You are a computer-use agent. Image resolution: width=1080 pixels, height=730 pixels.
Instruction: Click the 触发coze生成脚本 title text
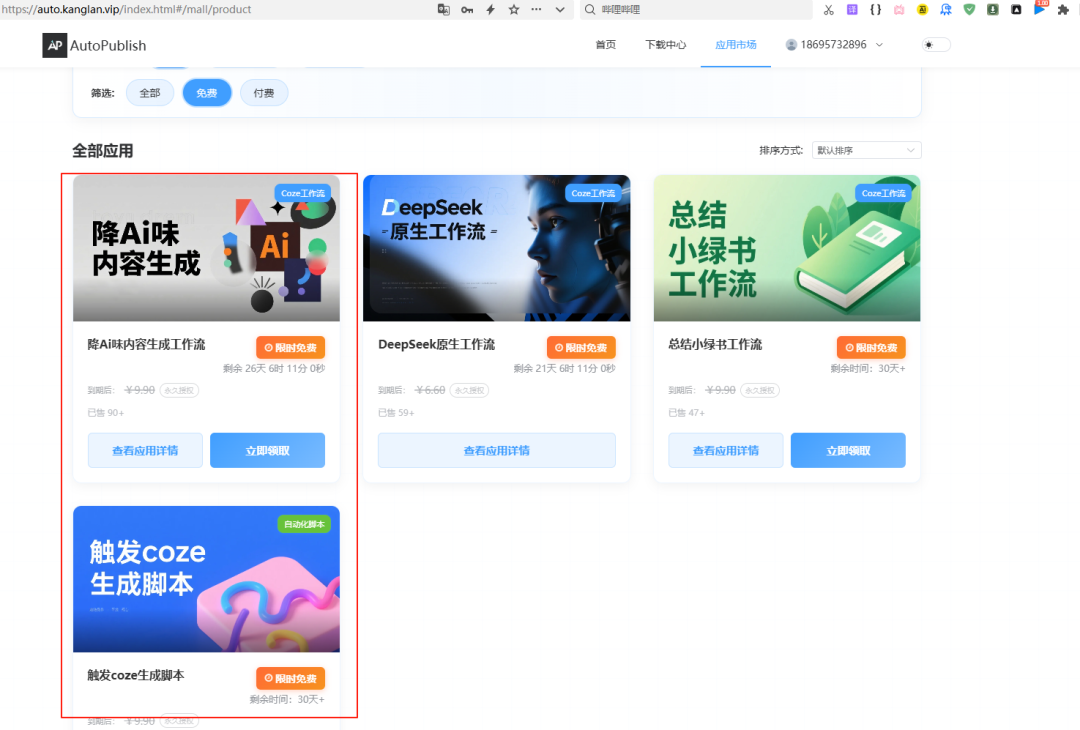pos(136,675)
